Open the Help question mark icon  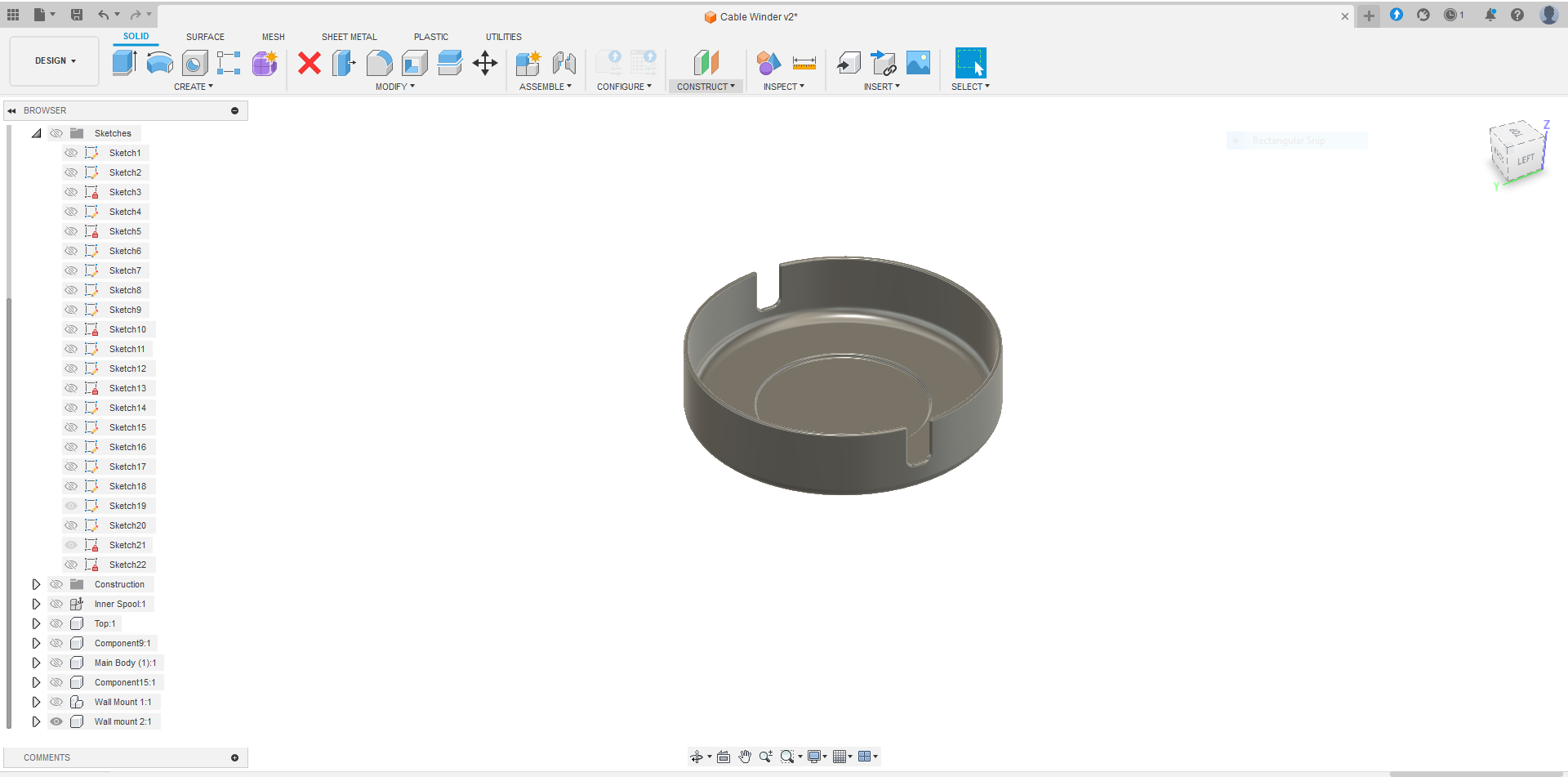point(1517,15)
